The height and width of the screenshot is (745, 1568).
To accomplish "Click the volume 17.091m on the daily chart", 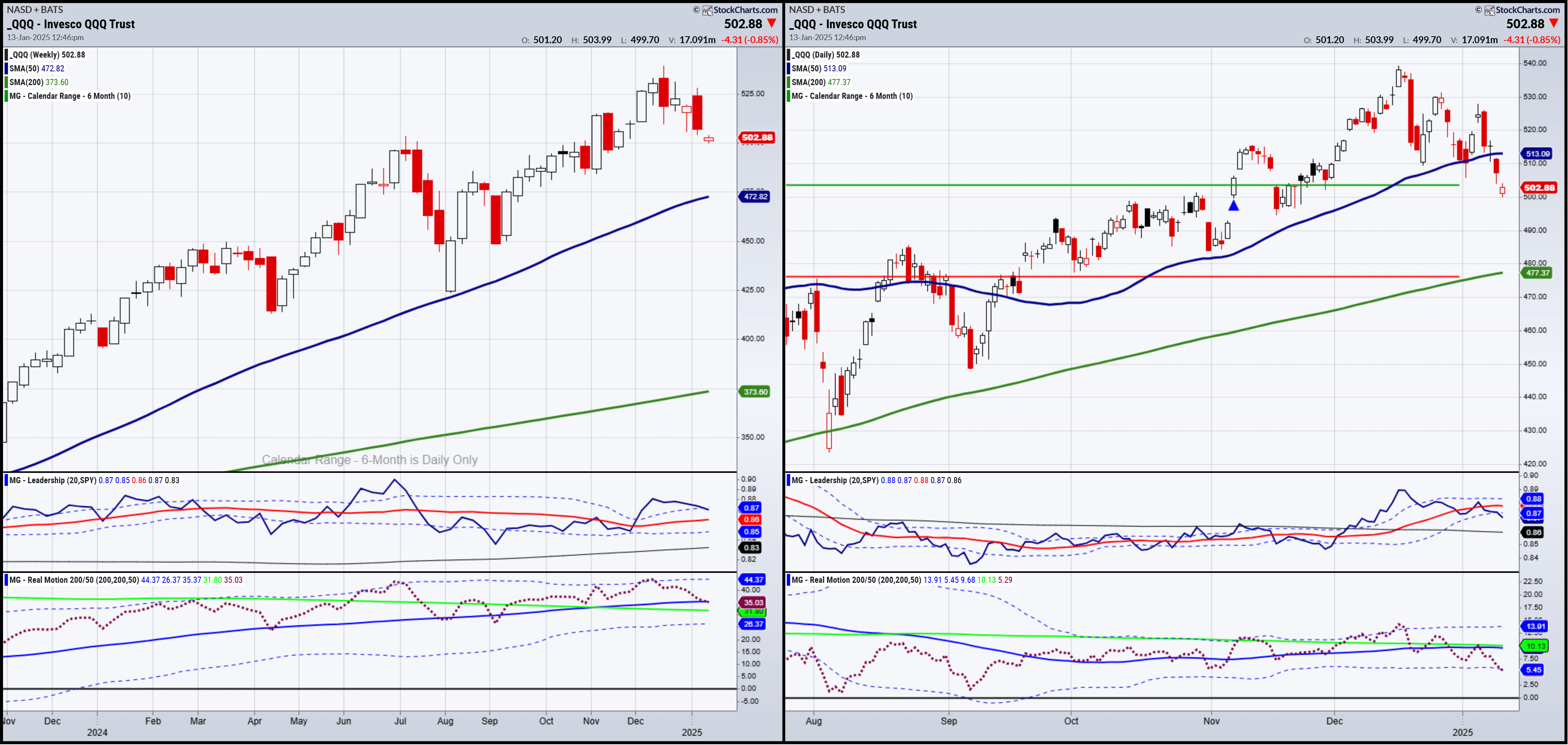I will 1480,40.
